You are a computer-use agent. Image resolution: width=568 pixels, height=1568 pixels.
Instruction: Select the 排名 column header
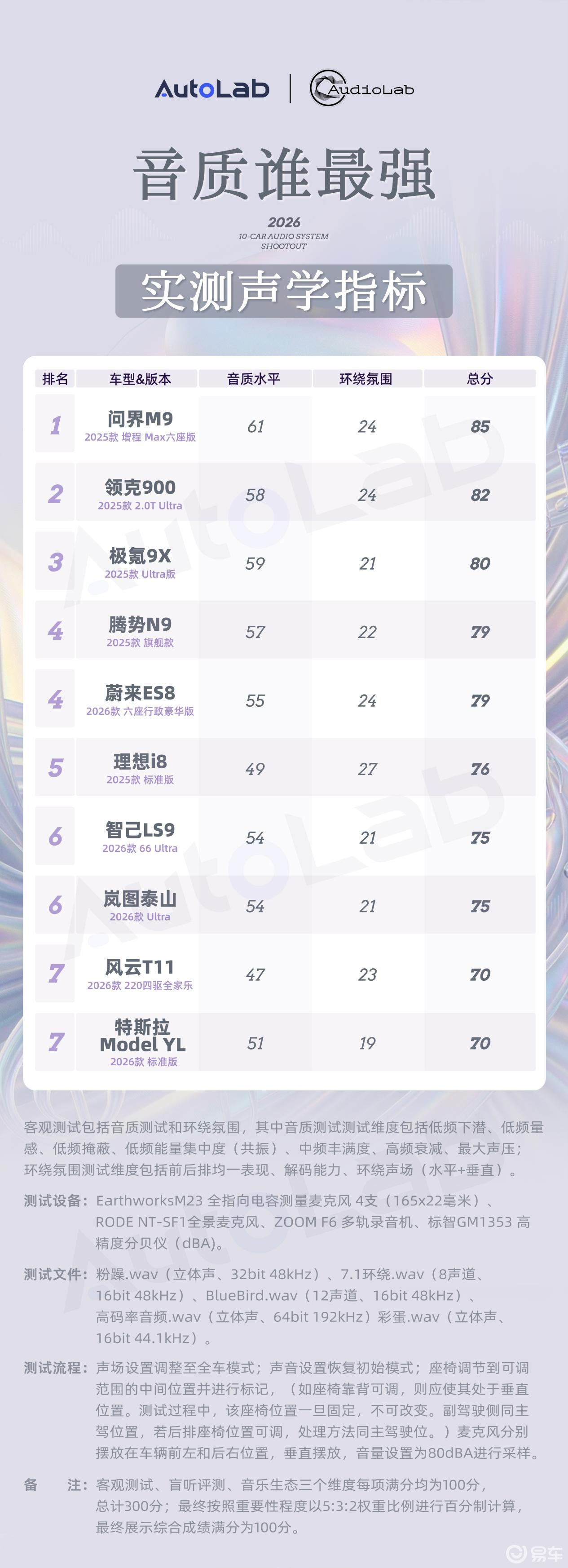pyautogui.click(x=55, y=379)
